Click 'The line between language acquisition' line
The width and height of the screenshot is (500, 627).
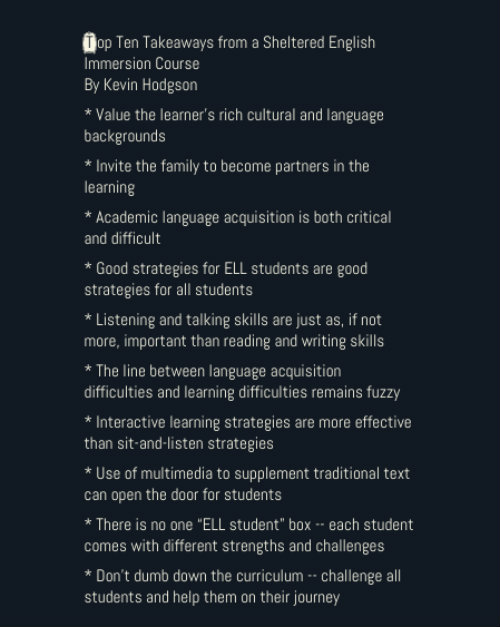(213, 371)
